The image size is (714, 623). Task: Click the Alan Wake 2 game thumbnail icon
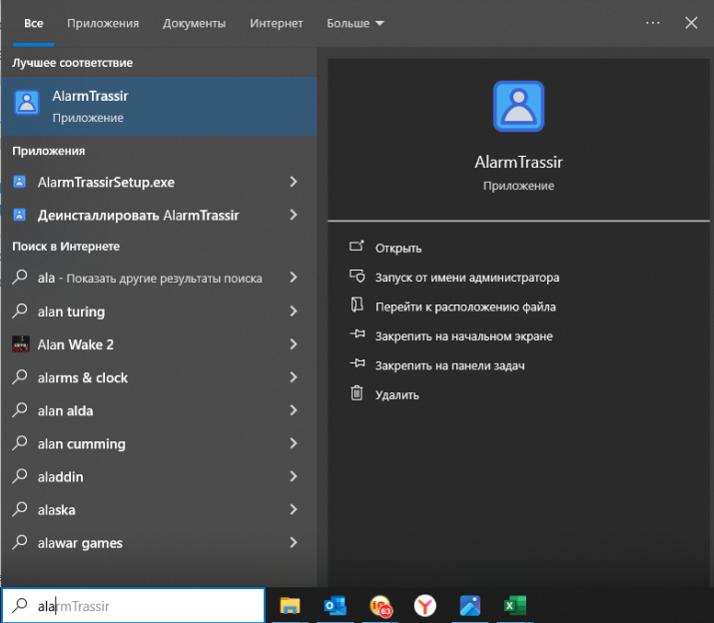[x=20, y=344]
